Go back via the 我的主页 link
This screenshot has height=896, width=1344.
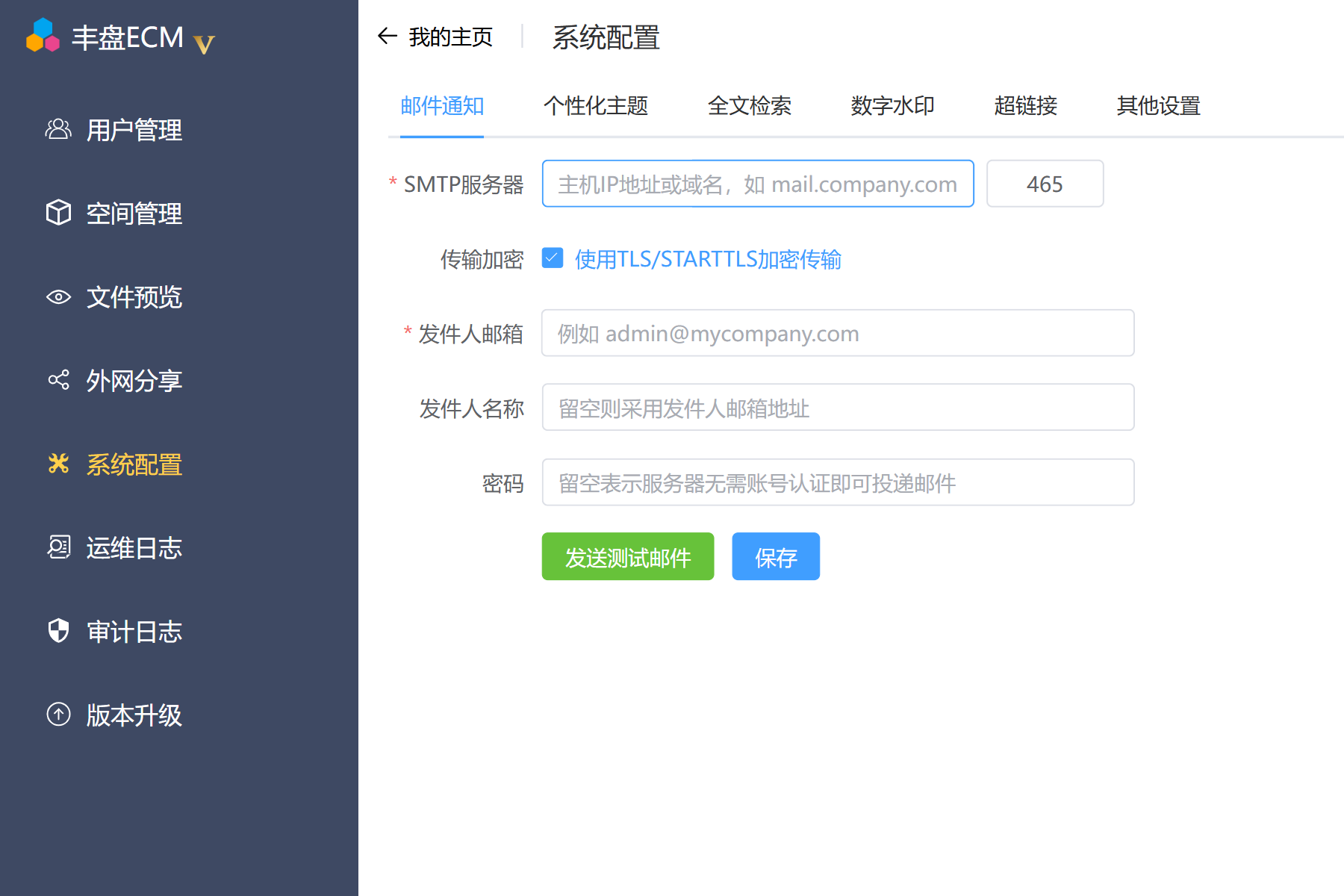tap(451, 37)
